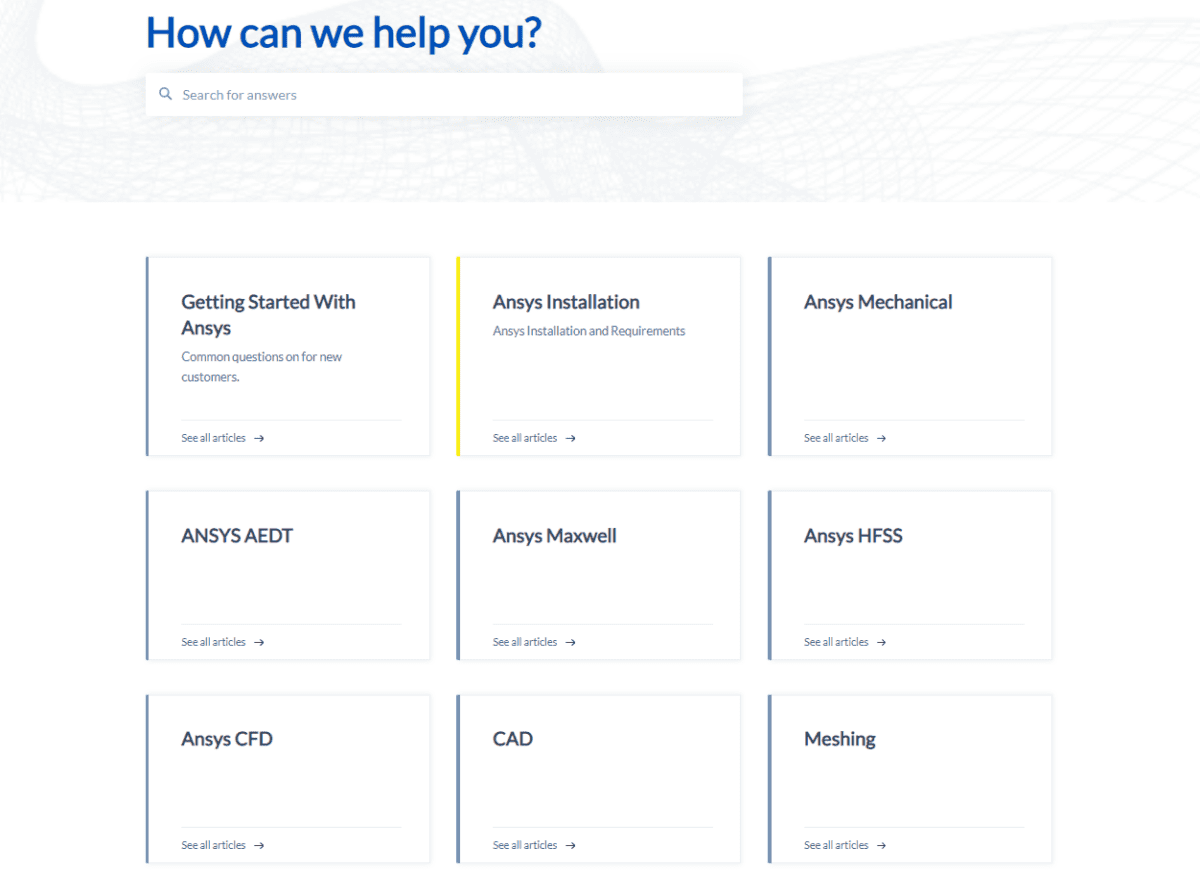1200x870 pixels.
Task: Click arrow icon in Ansys HFSS card
Action: pyautogui.click(x=881, y=642)
